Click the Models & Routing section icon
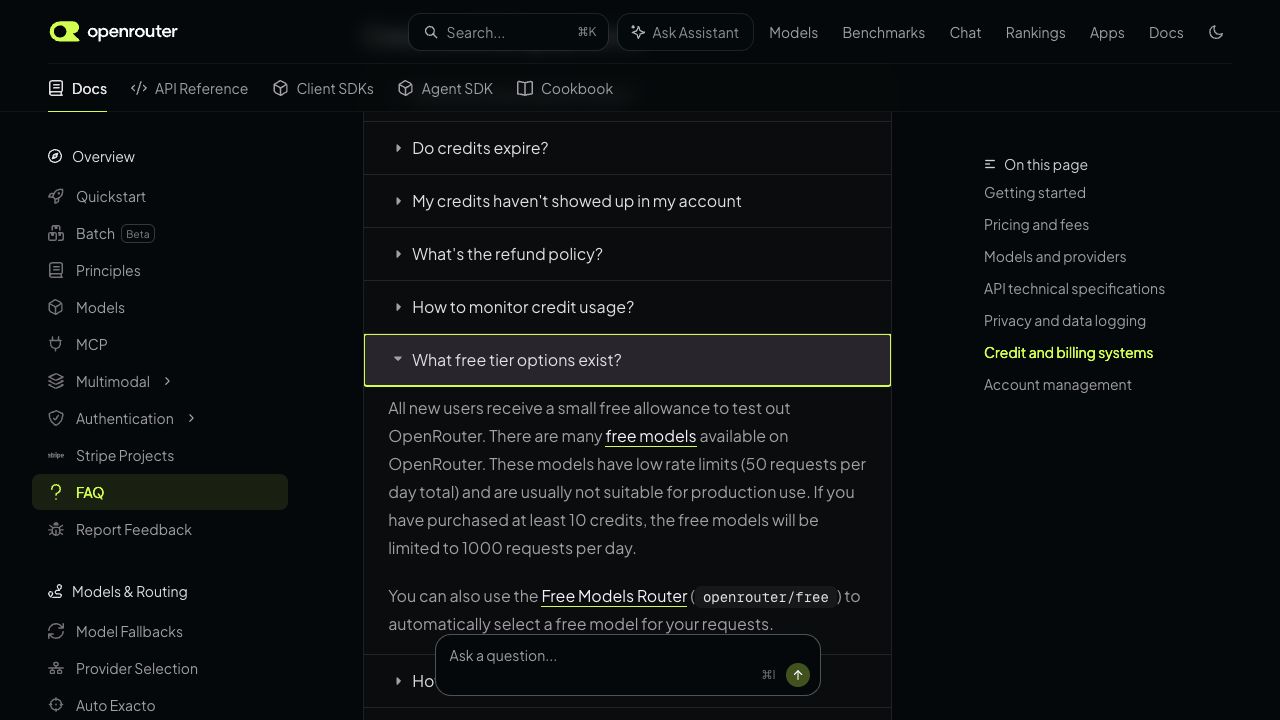This screenshot has width=1280, height=720. 55,592
